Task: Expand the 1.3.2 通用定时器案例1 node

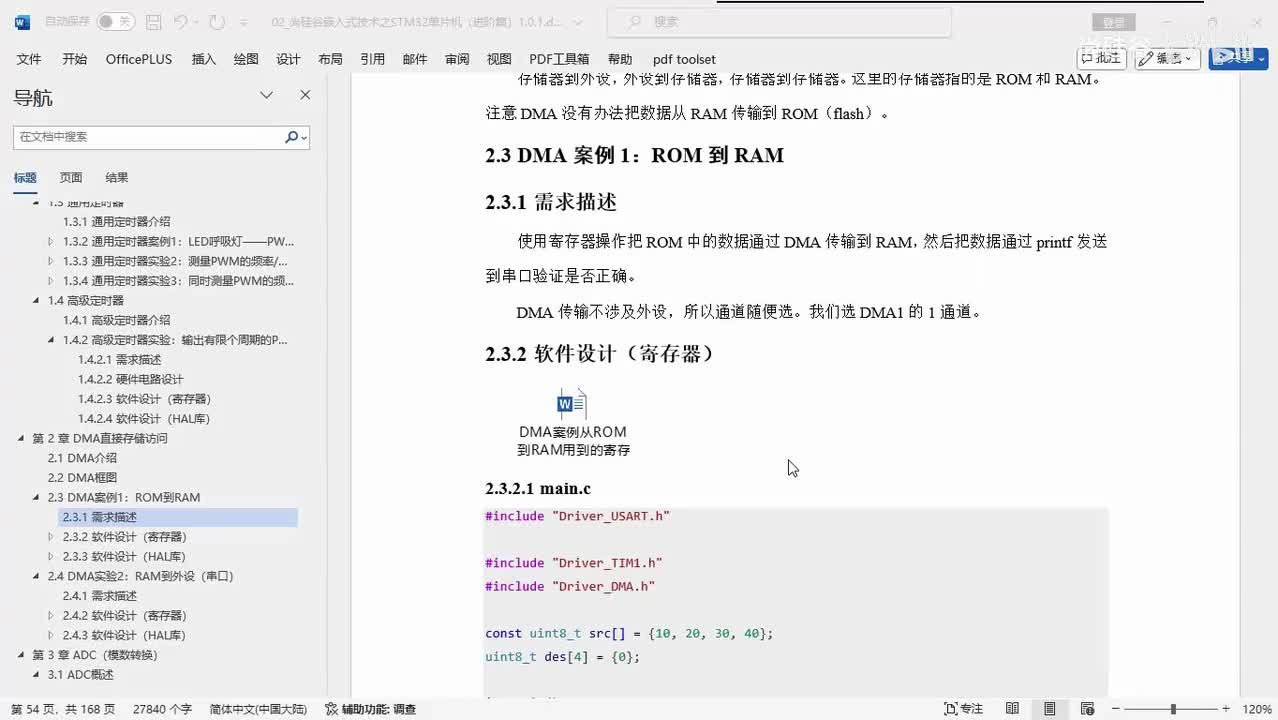Action: point(51,242)
